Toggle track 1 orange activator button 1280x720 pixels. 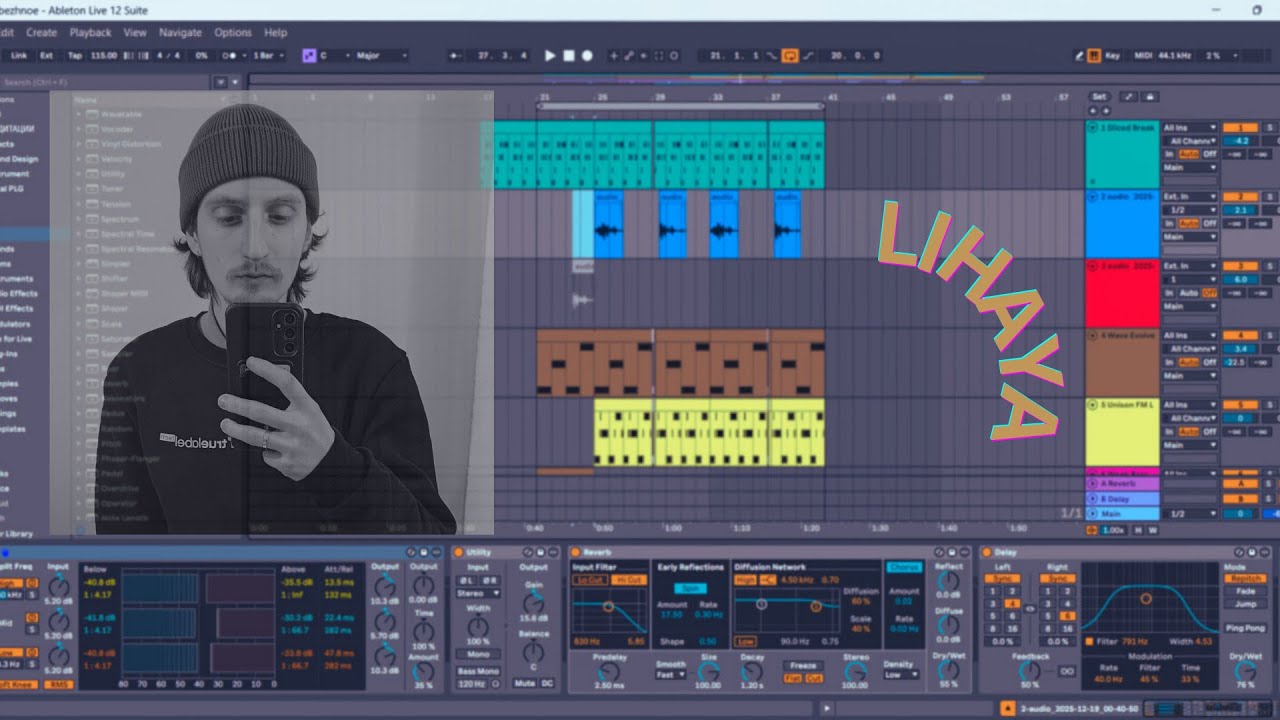1240,128
